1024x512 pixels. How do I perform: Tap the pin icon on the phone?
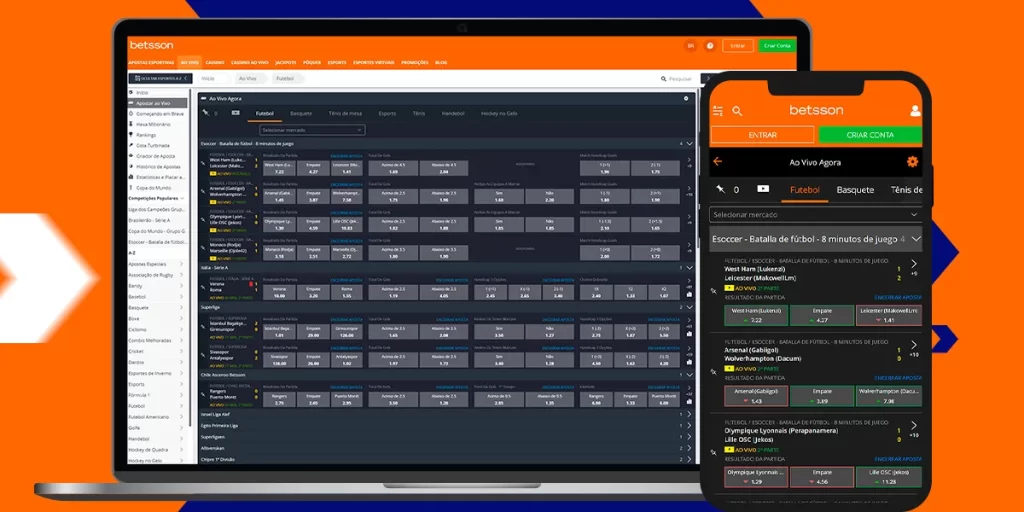720,189
